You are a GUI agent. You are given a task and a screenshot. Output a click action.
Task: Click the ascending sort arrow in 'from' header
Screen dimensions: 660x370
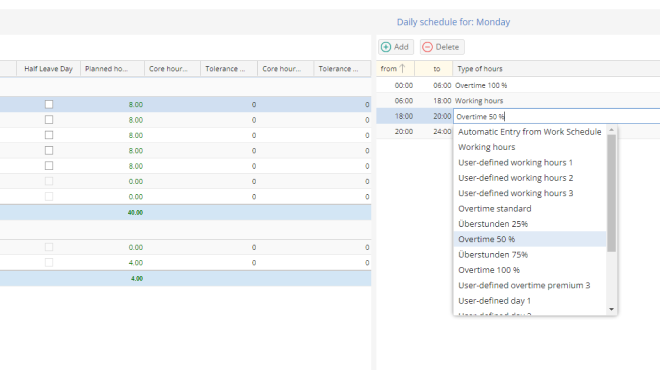pos(402,68)
